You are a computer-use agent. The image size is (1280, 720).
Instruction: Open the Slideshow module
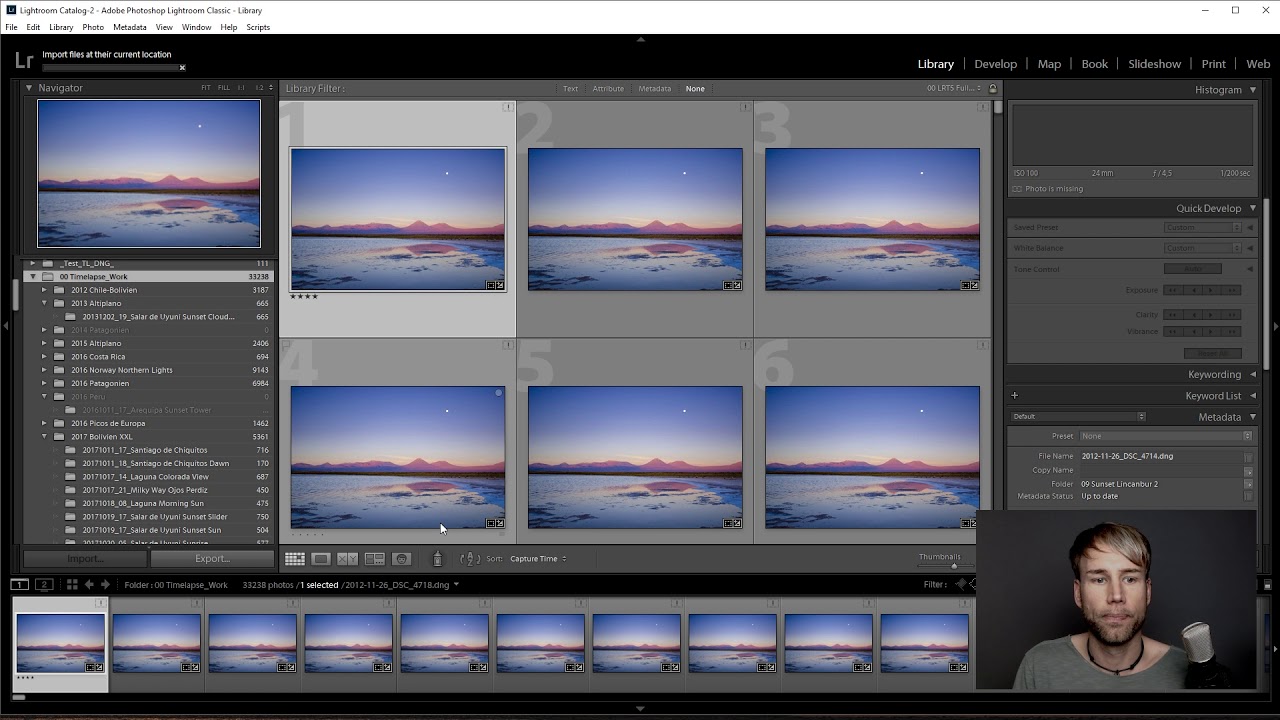tap(1154, 64)
